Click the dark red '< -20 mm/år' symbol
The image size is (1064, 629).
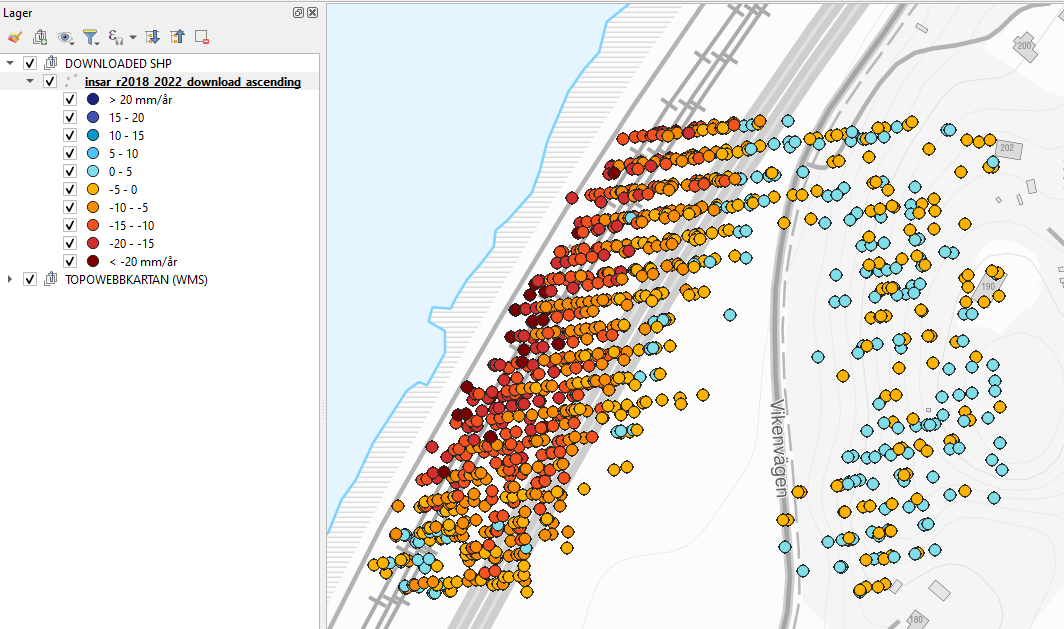(93, 261)
